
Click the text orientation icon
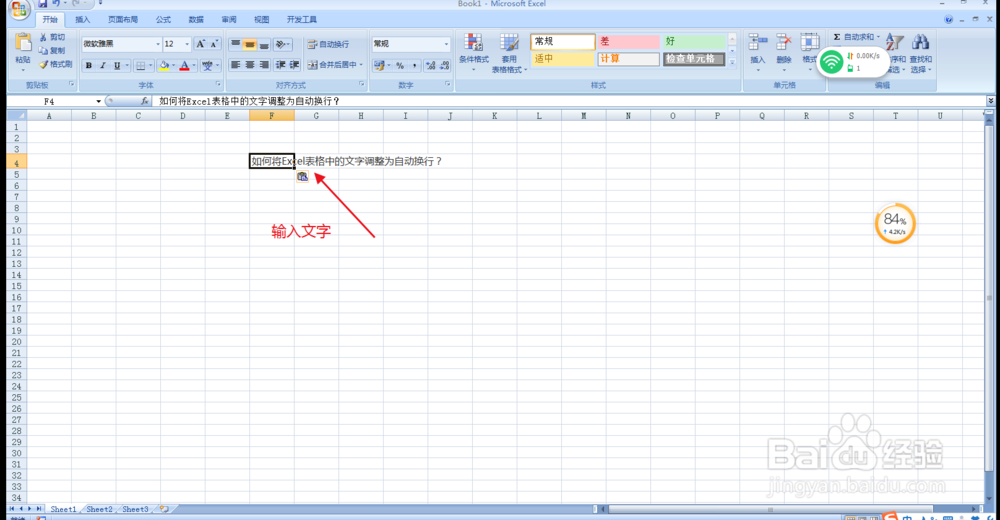click(280, 44)
